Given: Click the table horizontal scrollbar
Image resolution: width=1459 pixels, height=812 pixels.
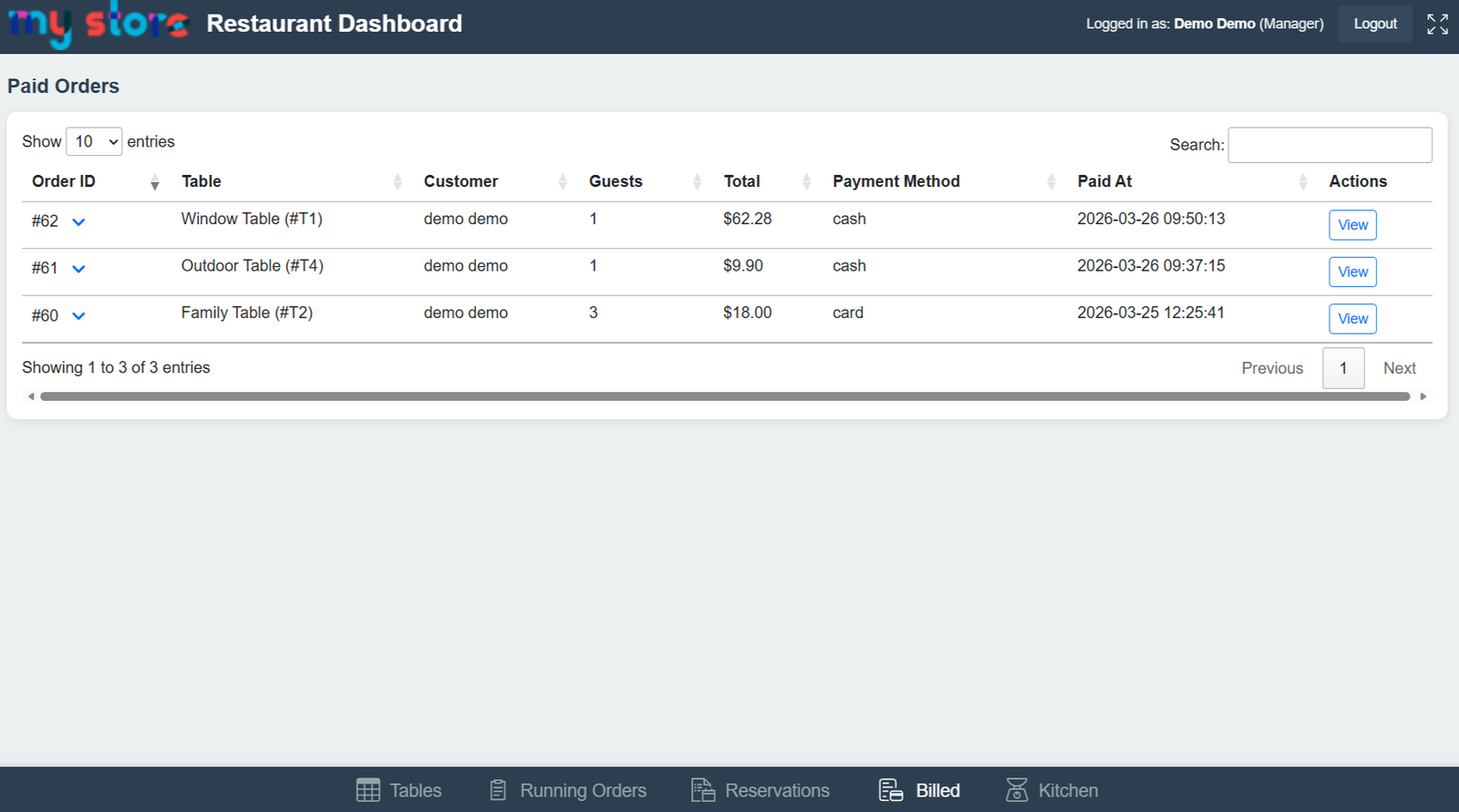Looking at the screenshot, I should [725, 396].
